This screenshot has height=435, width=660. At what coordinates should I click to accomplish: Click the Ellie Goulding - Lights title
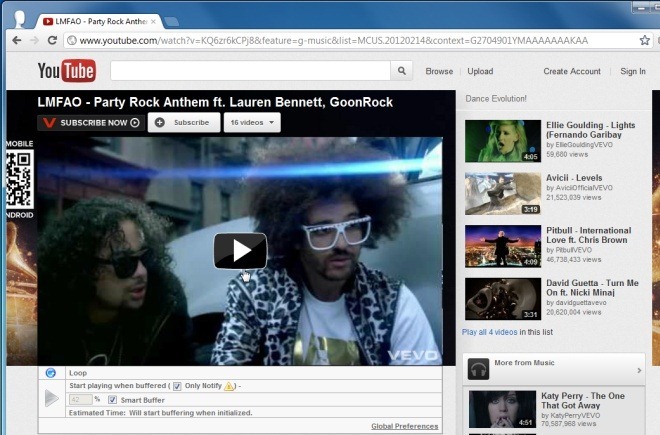point(591,130)
